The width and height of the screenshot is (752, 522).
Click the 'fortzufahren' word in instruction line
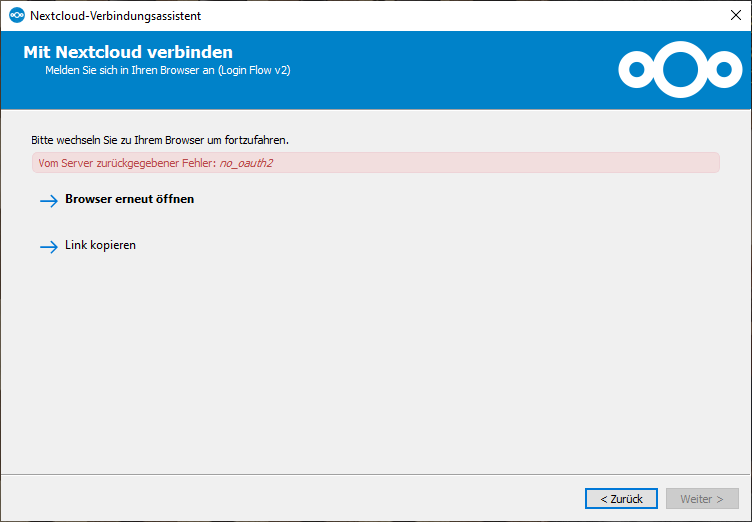[257, 140]
